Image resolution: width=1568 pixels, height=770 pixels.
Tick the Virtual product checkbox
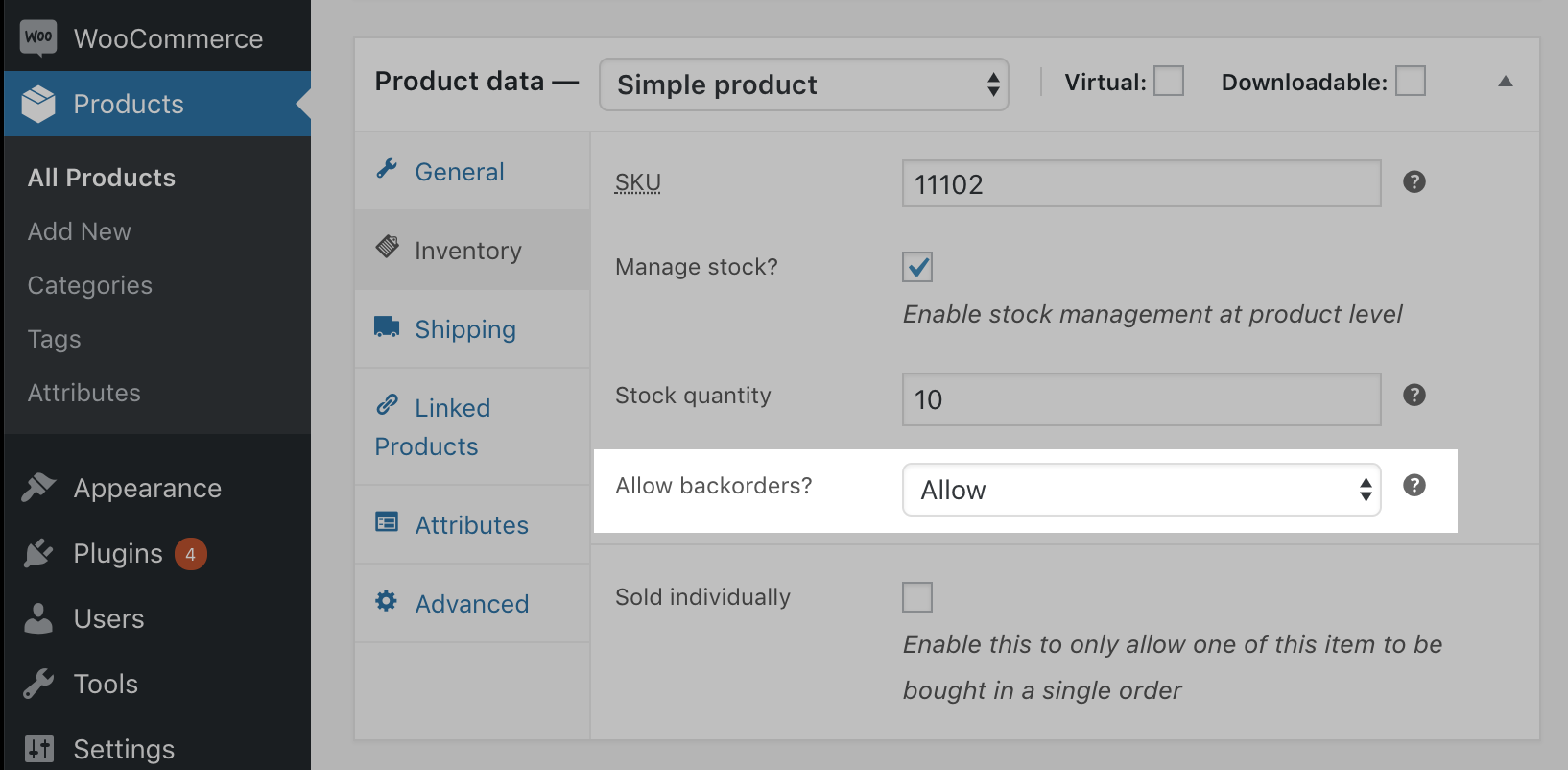(1168, 82)
